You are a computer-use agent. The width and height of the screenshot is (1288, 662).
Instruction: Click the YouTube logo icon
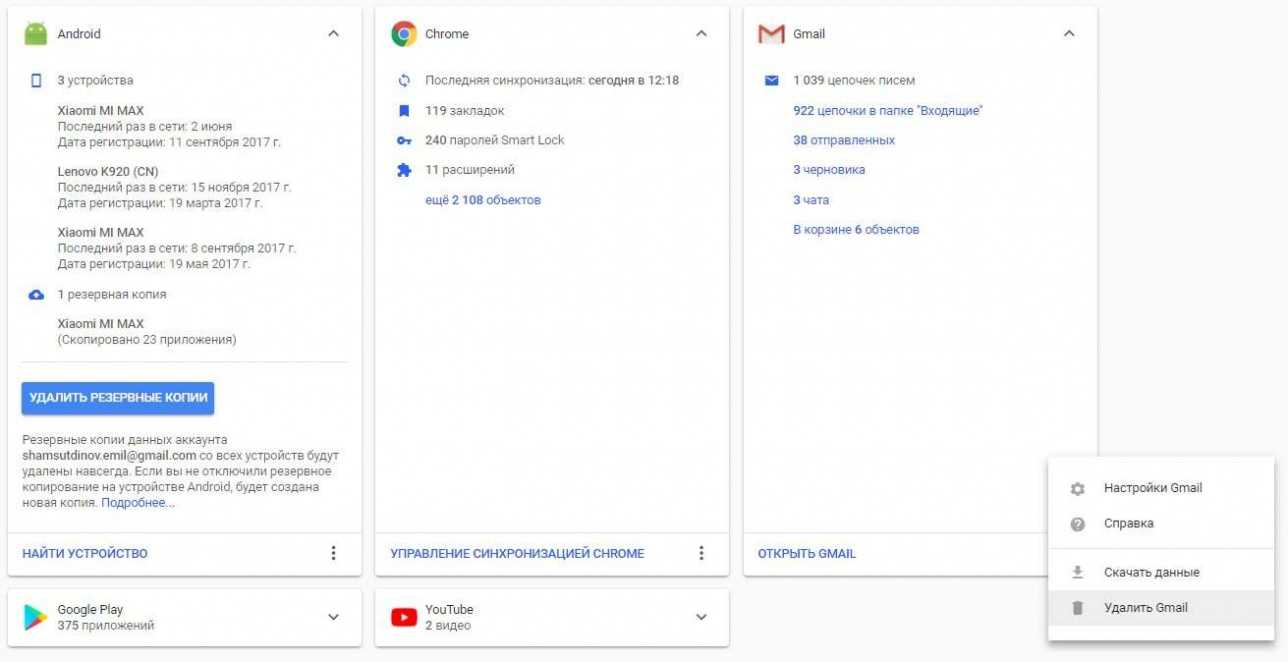pyautogui.click(x=404, y=618)
